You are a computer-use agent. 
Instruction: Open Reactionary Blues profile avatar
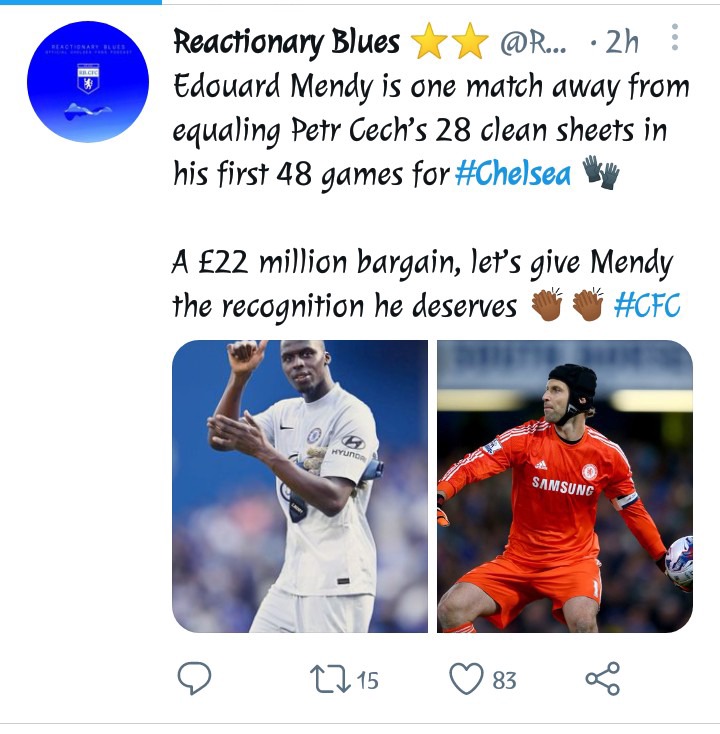[x=88, y=81]
